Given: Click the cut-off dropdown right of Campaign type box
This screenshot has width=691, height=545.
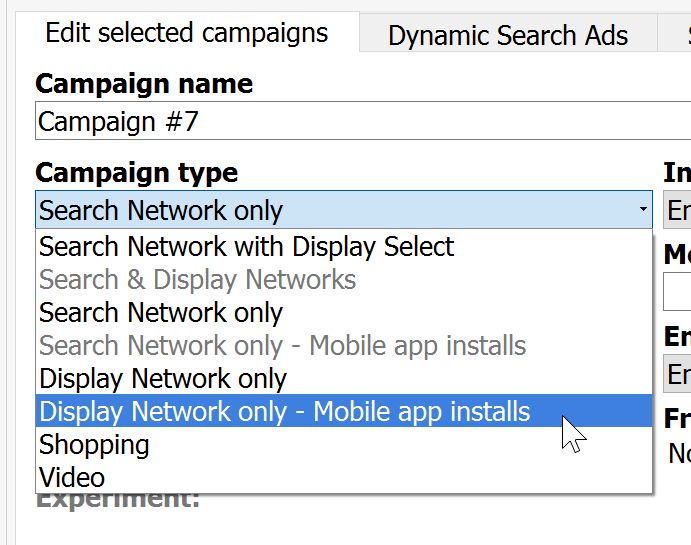Looking at the screenshot, I should click(x=678, y=210).
